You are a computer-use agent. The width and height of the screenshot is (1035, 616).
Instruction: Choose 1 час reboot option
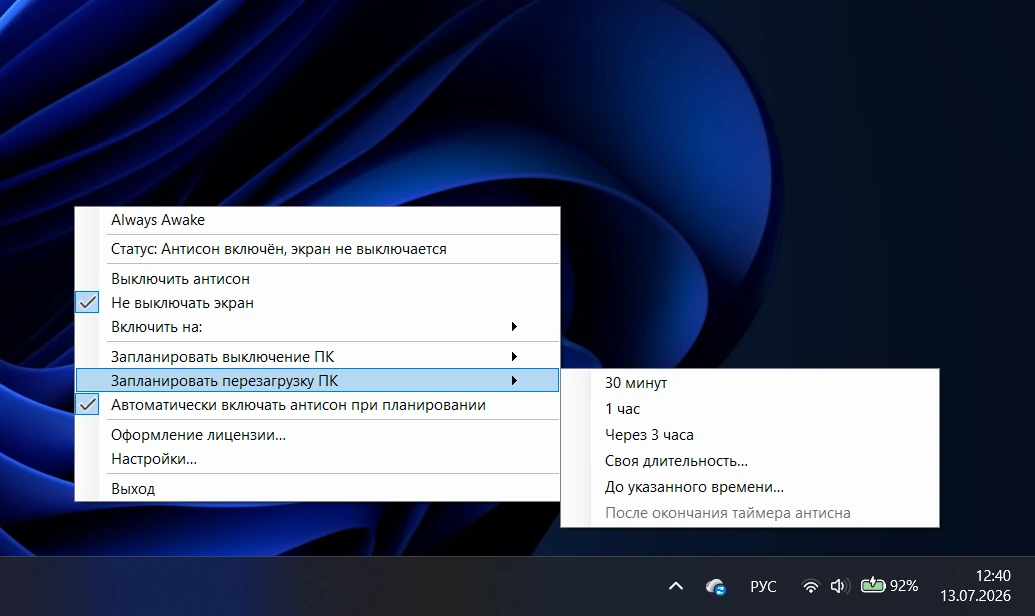click(x=750, y=409)
